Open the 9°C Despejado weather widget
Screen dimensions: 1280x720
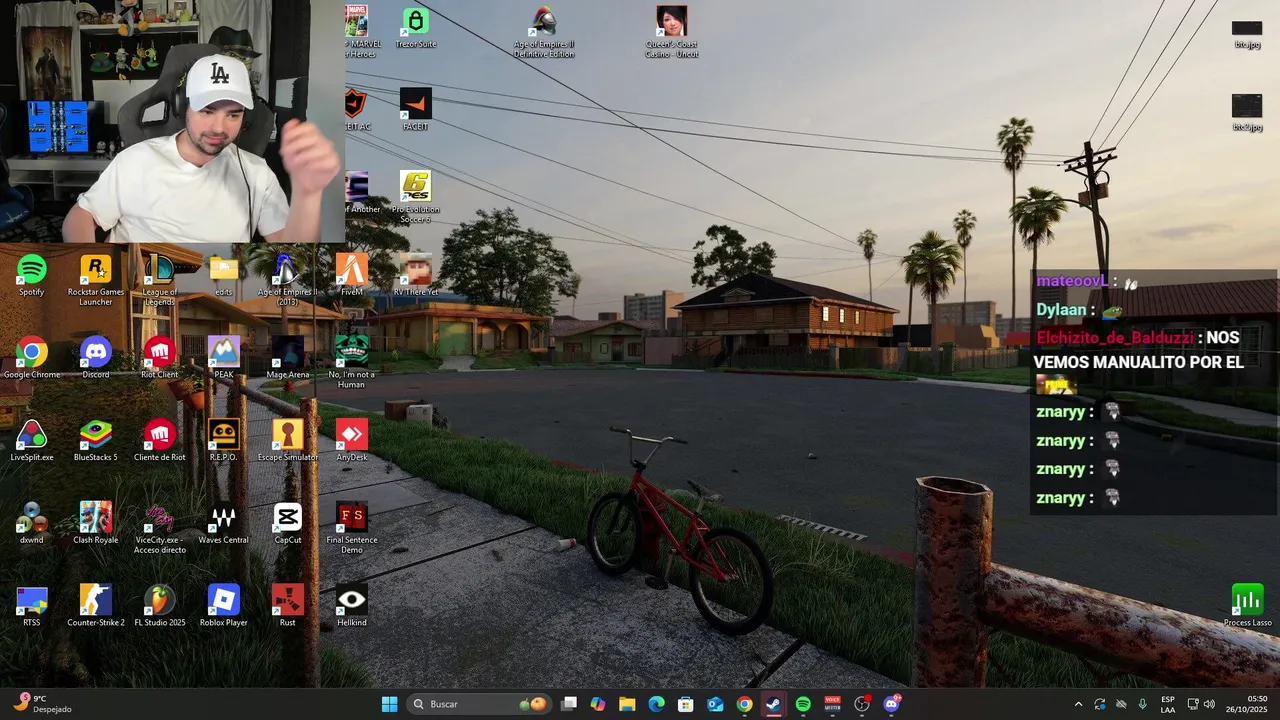tap(42, 704)
